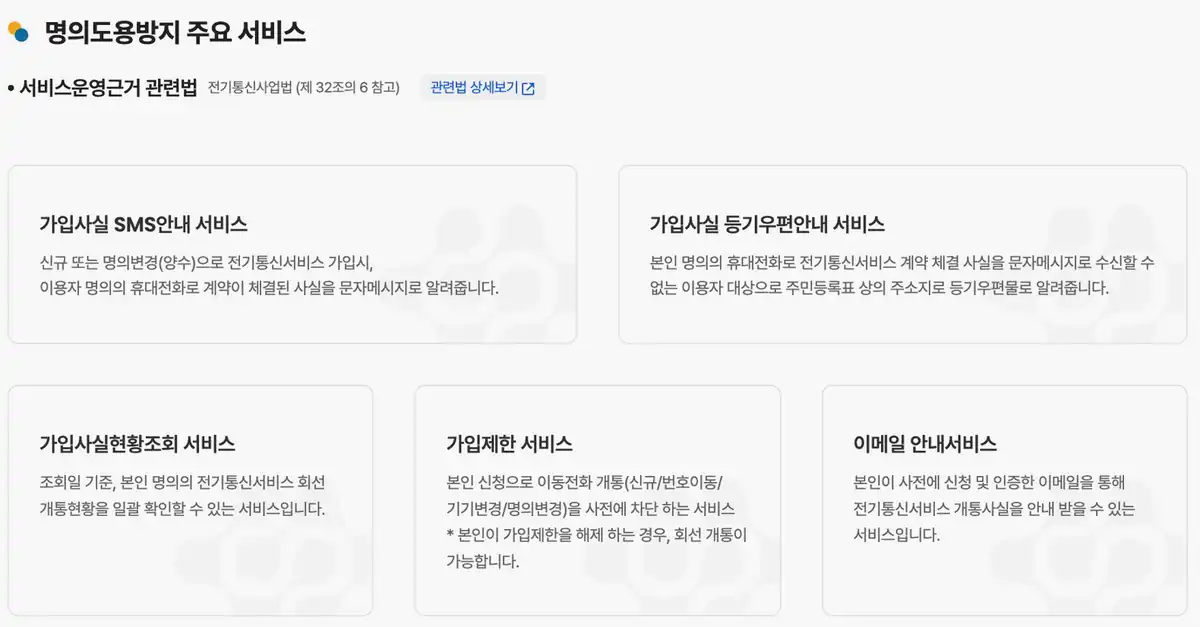Click text starting "본인 명의의 휴대전화로 전기통신서비스"
This screenshot has height=627, width=1200.
902,263
